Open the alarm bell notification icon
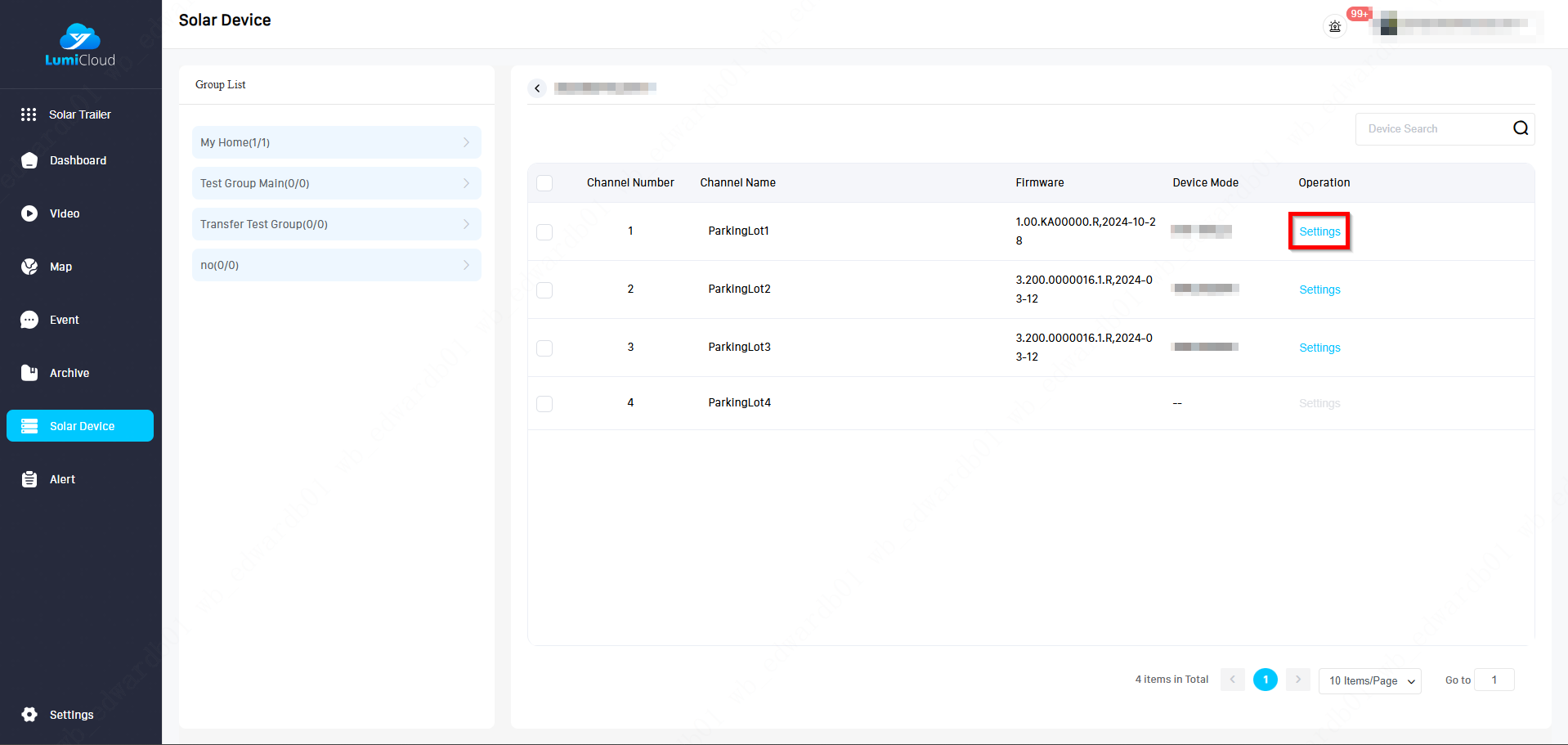 (1334, 26)
